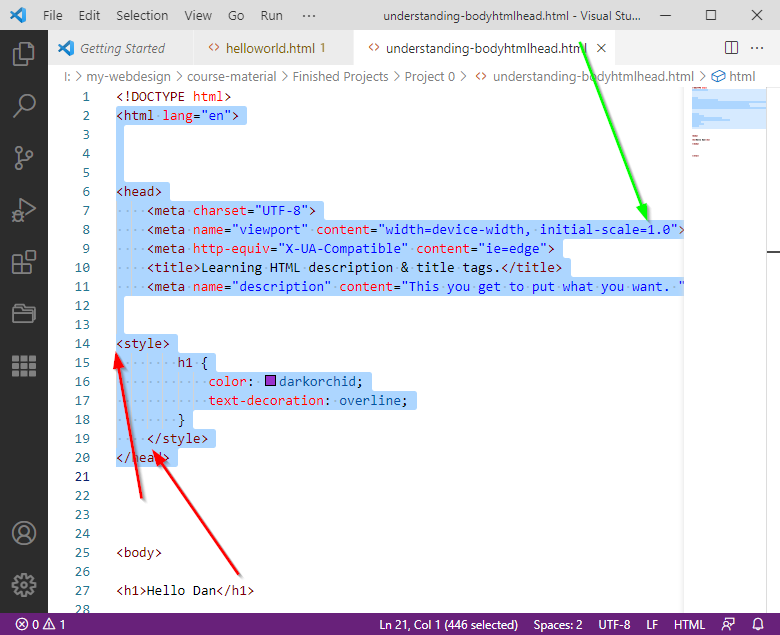Switch to the helloworld.html tab
Image resolution: width=780 pixels, height=635 pixels.
[x=274, y=48]
